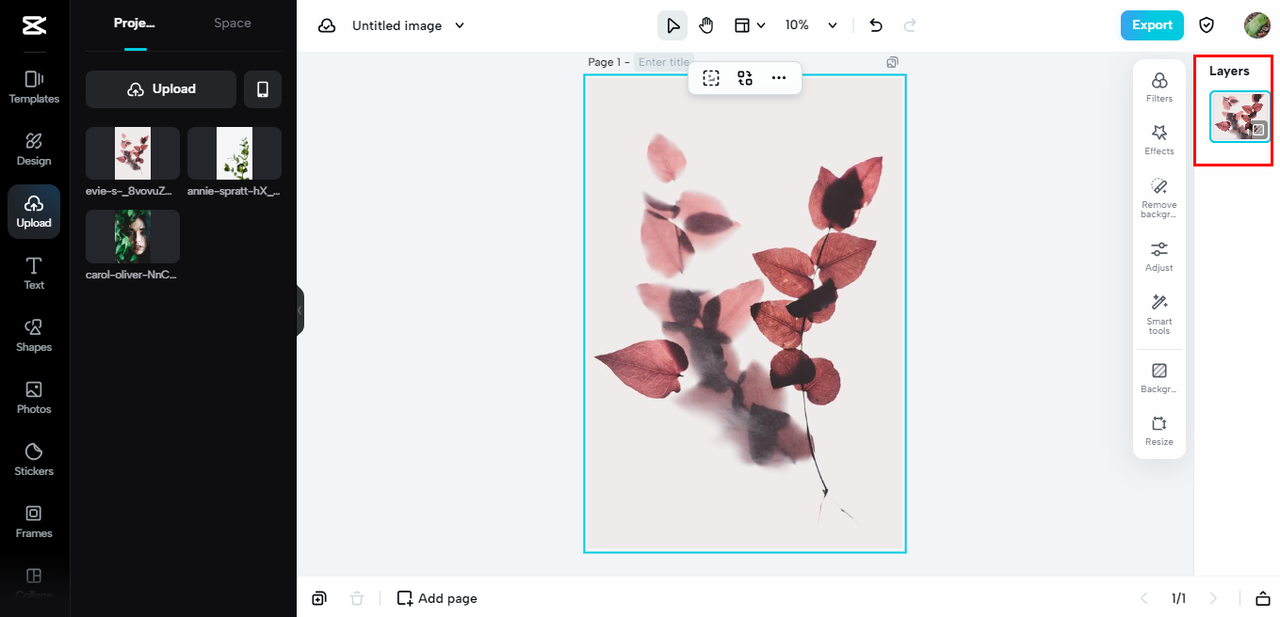1280x617 pixels.
Task: Open the Effects tool
Action: pos(1159,140)
